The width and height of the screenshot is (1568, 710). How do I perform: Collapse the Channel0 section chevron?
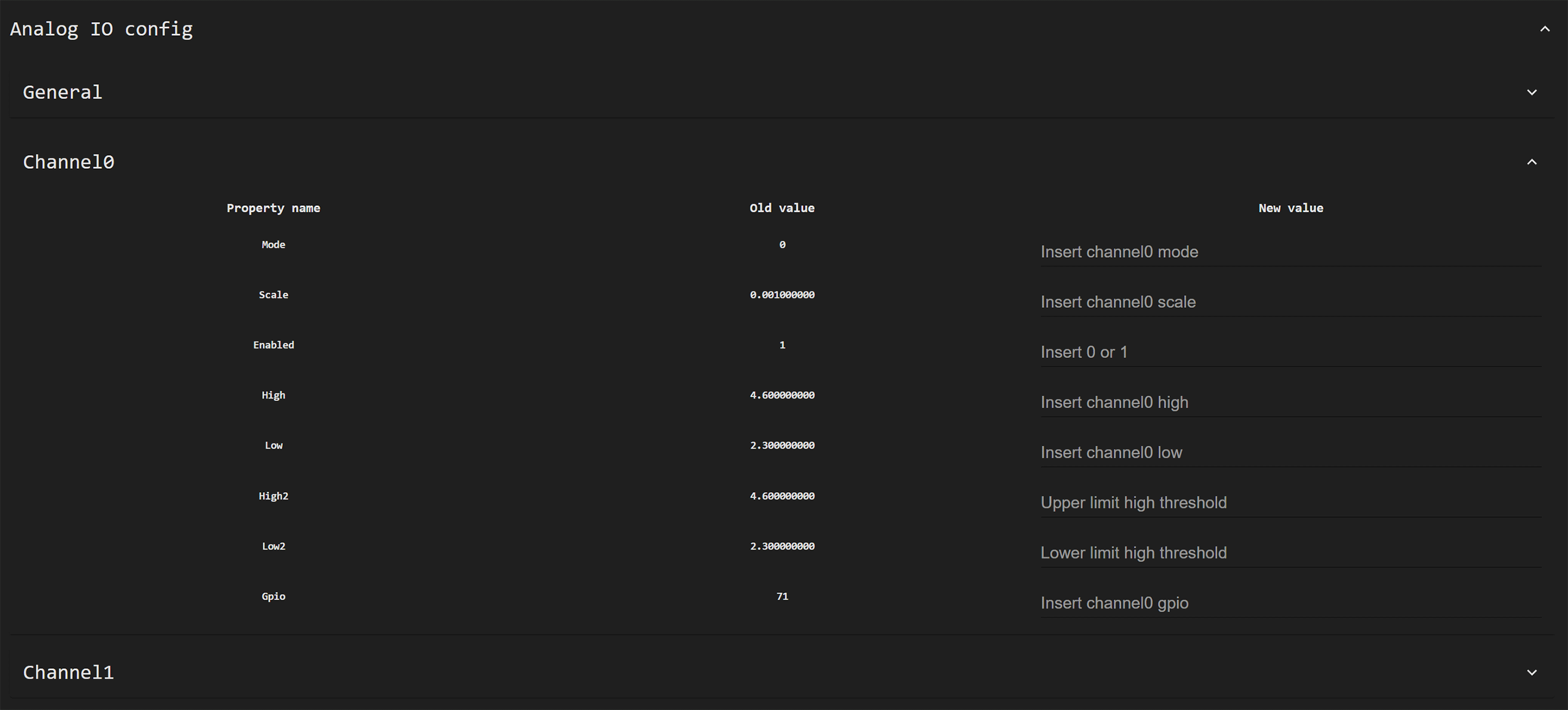[1532, 162]
